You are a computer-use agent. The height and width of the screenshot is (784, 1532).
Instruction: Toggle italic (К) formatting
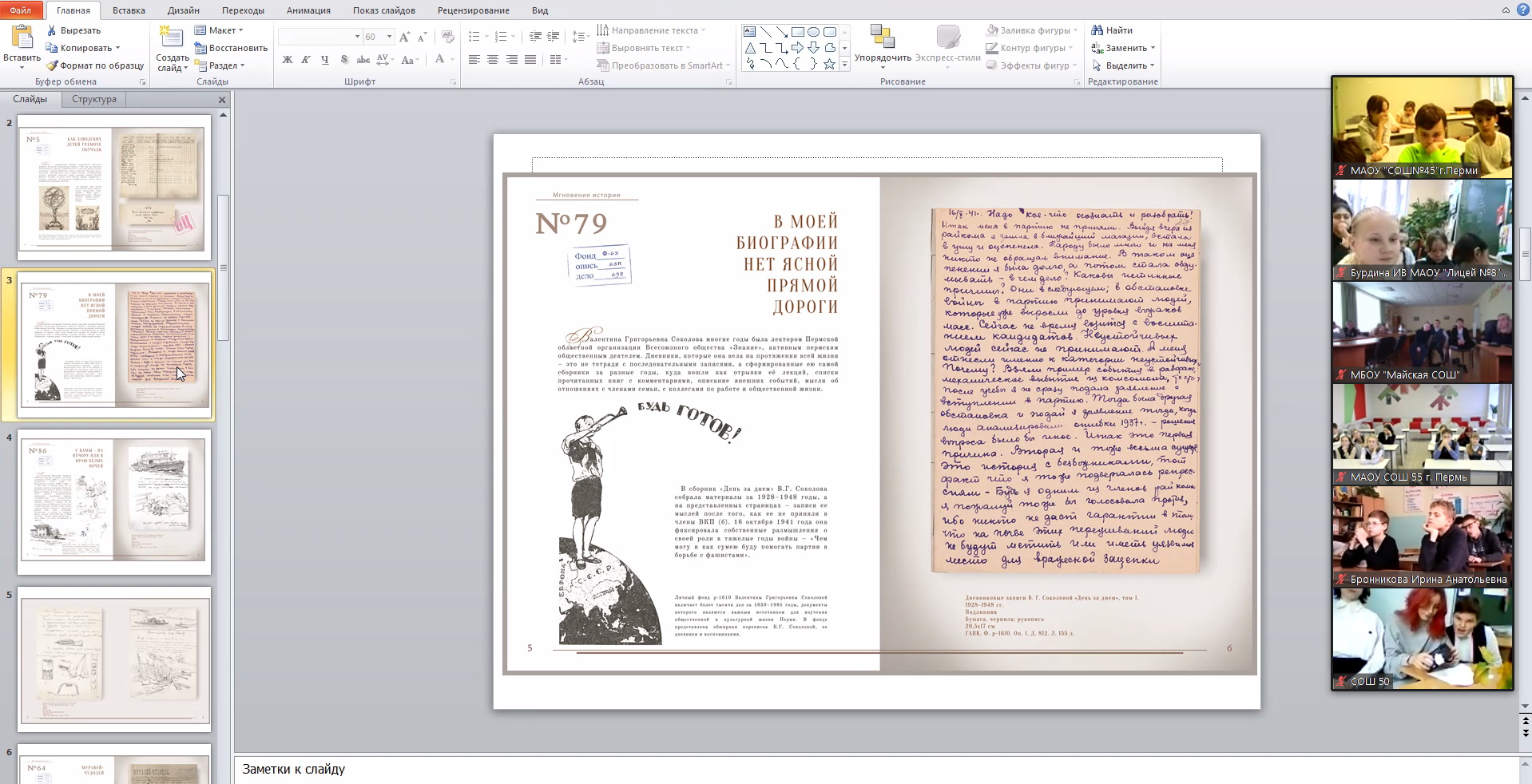click(306, 60)
